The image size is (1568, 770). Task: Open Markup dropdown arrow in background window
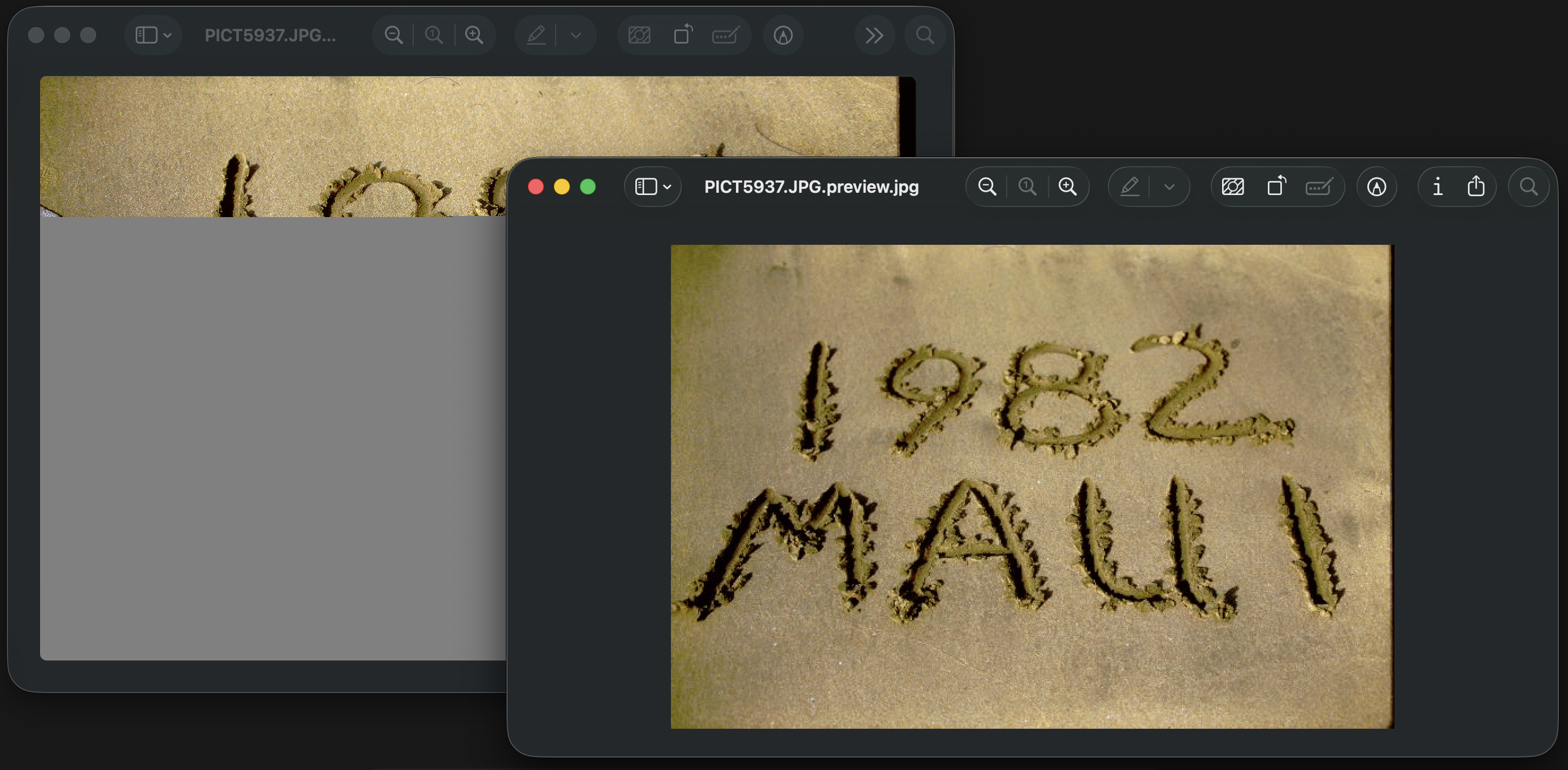click(576, 35)
